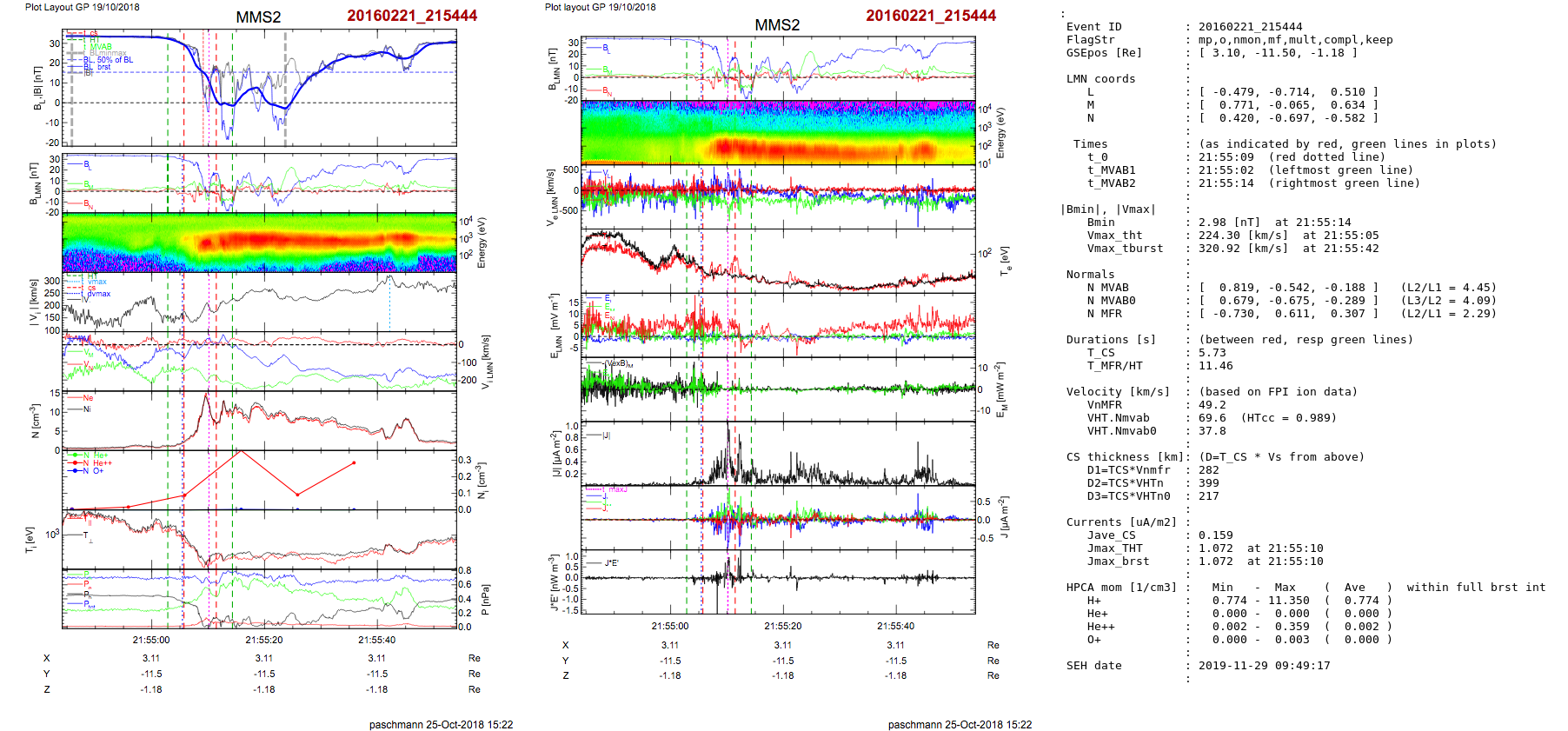Select the GSE position "[ 3.10, -11.50, -1.18 ]"
Image resolution: width=1568 pixels, height=731 pixels.
tap(1279, 53)
